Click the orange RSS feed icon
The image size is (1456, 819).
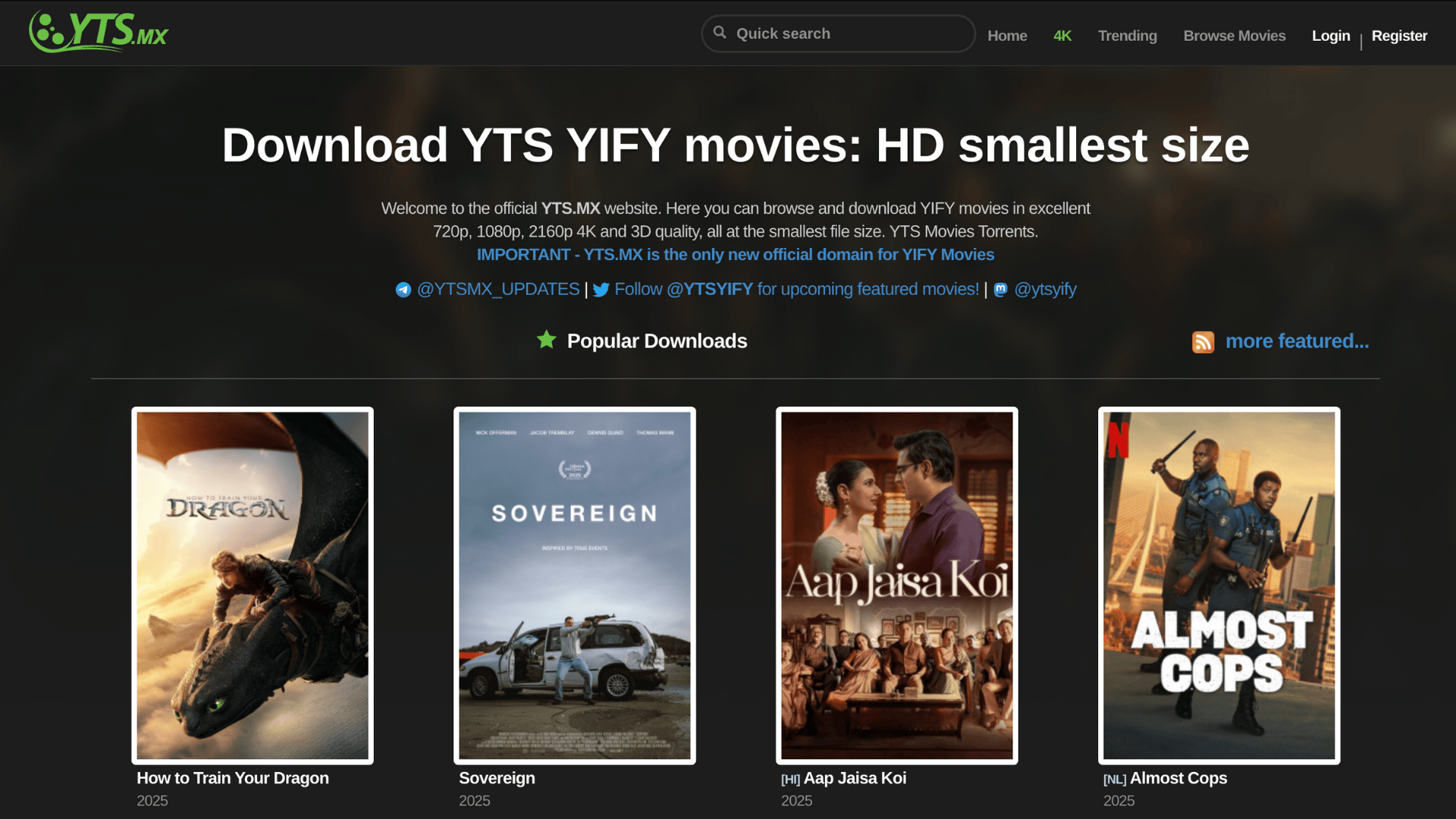pyautogui.click(x=1203, y=342)
